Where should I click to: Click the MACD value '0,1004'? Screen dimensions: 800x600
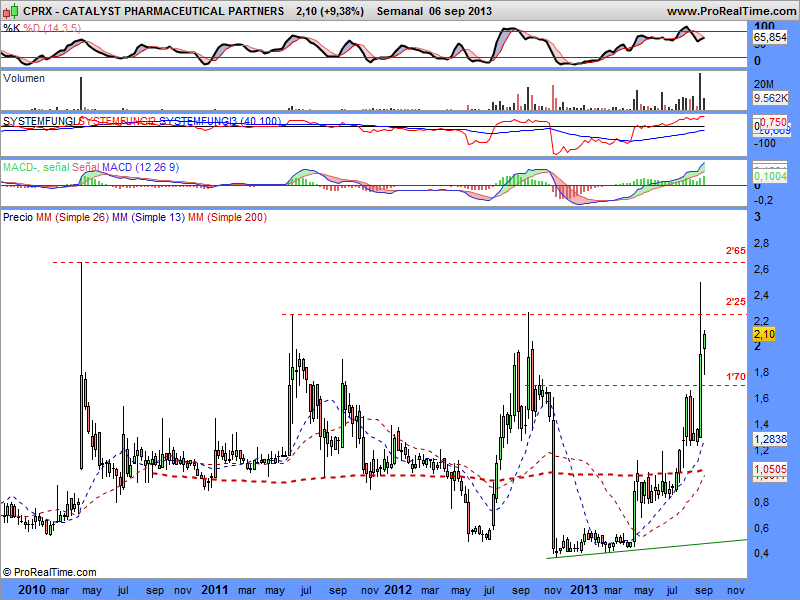click(770, 177)
